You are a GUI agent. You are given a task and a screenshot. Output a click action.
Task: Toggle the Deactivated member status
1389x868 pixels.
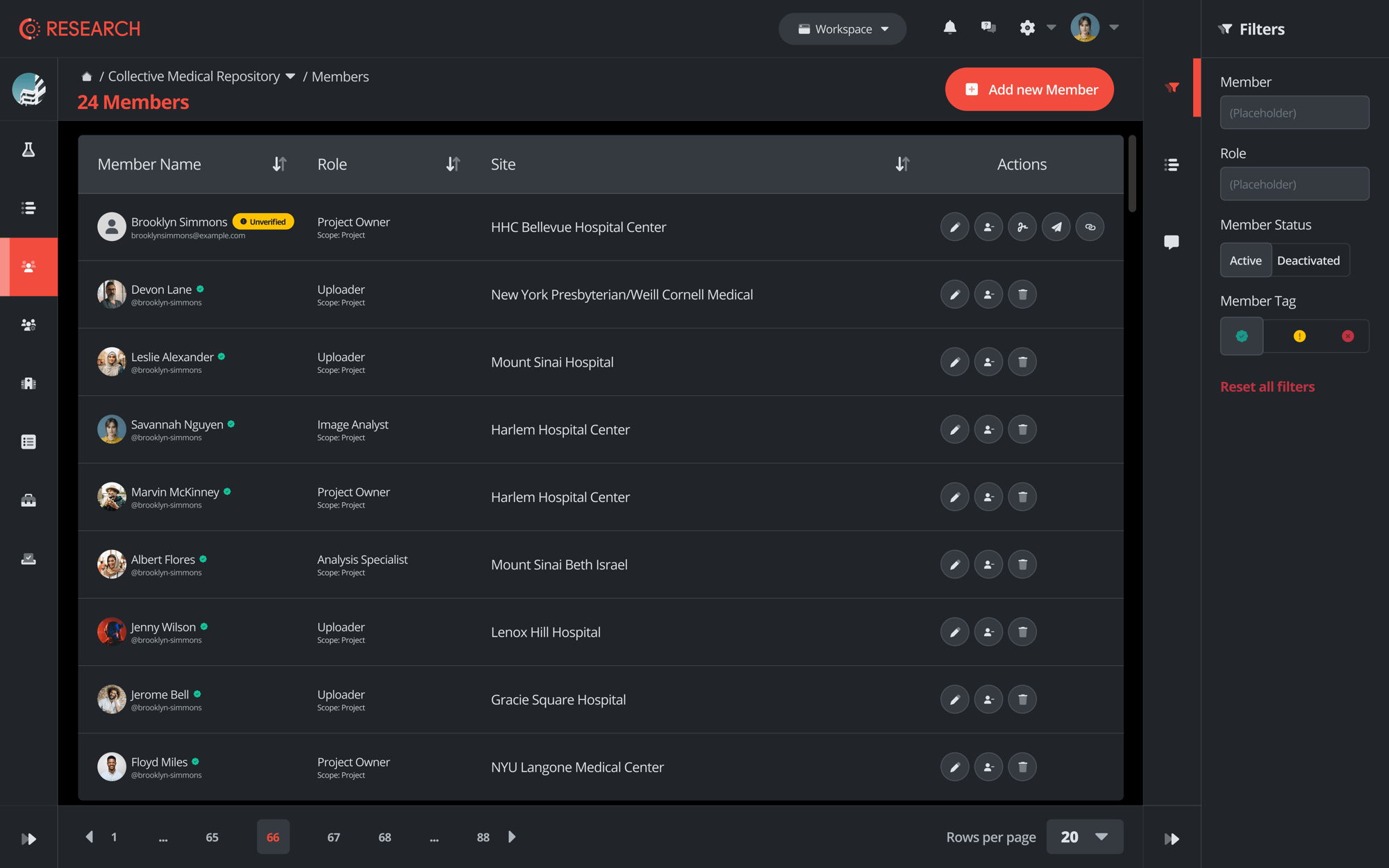(1308, 260)
